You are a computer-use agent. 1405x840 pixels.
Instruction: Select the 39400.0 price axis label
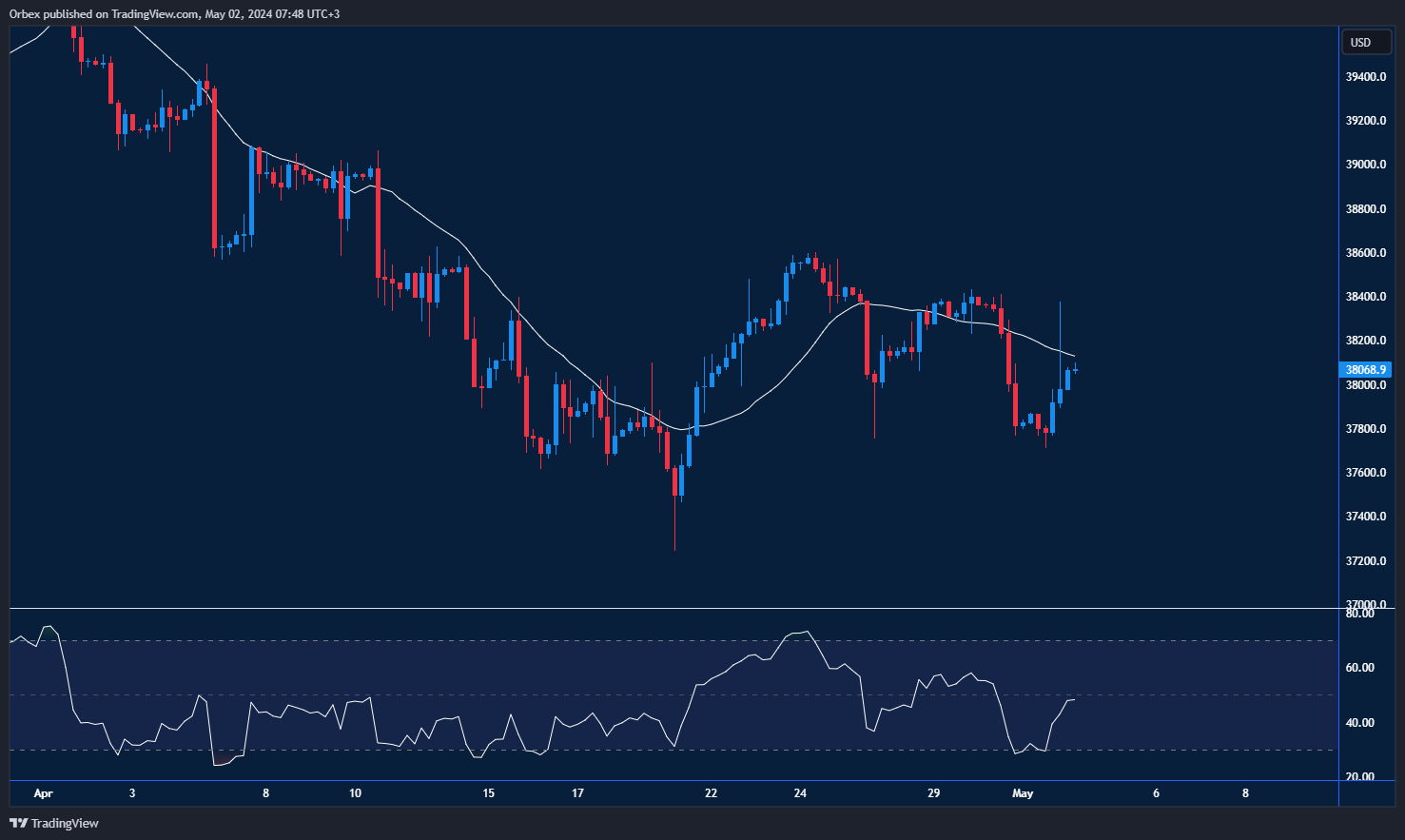[1365, 77]
